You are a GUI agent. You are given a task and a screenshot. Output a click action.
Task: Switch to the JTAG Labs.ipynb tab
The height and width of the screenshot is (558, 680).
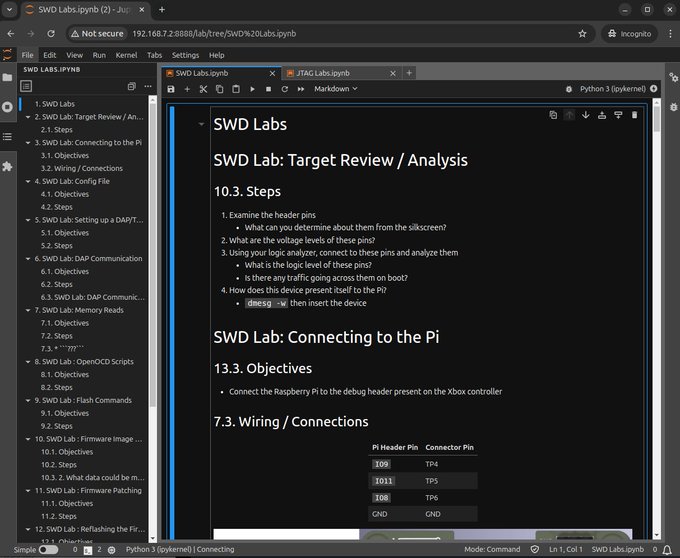pos(323,73)
